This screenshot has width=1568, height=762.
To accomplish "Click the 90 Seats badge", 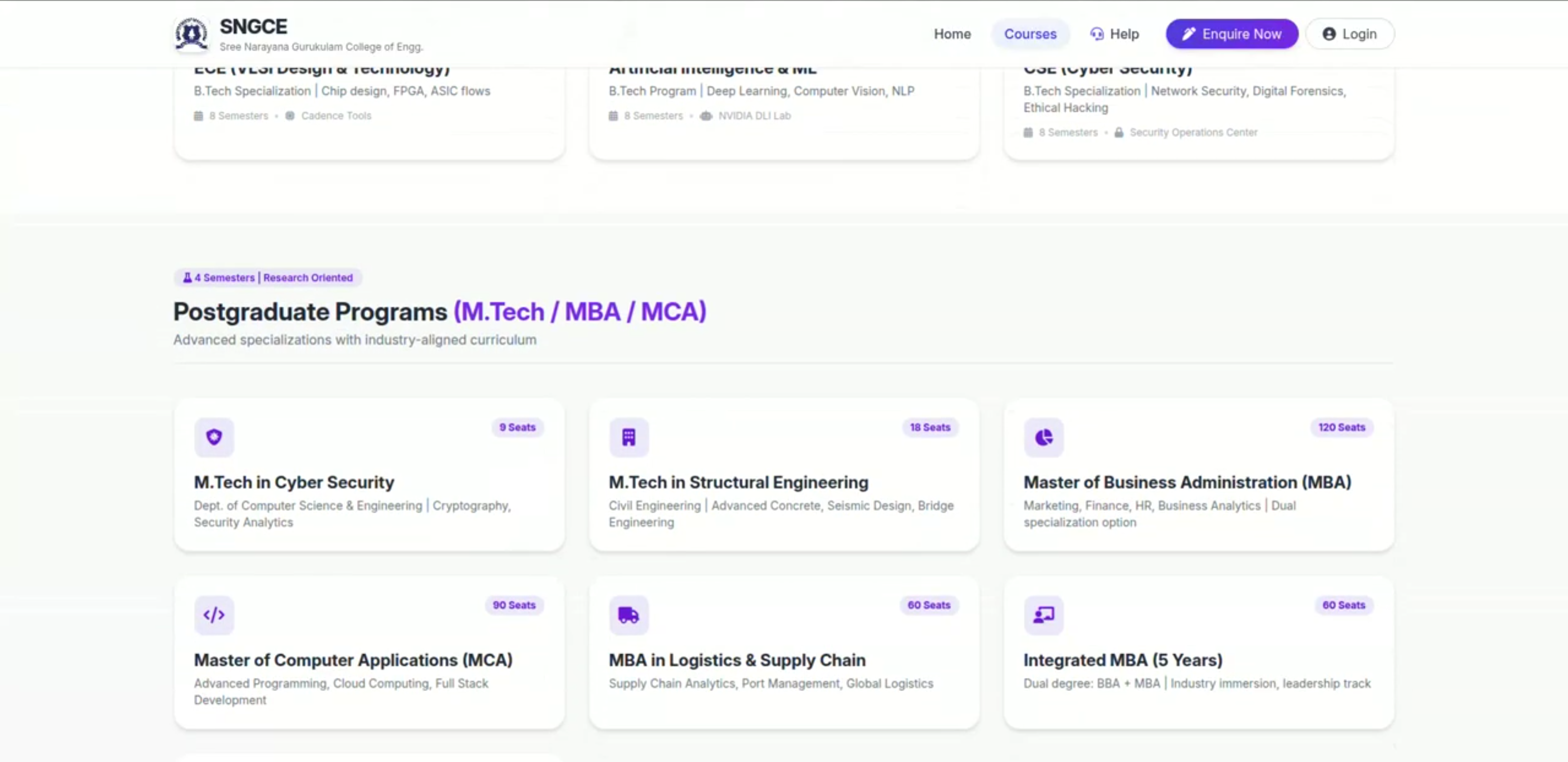I will point(514,605).
